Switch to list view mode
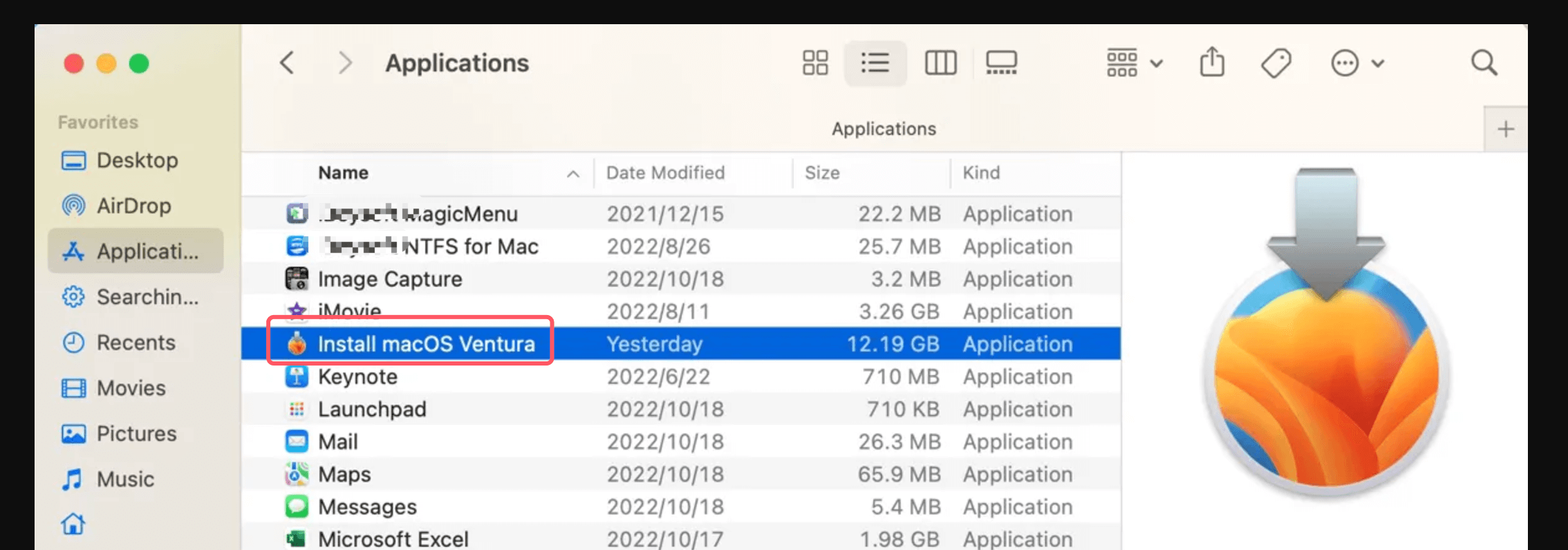The image size is (1568, 550). pyautogui.click(x=875, y=63)
